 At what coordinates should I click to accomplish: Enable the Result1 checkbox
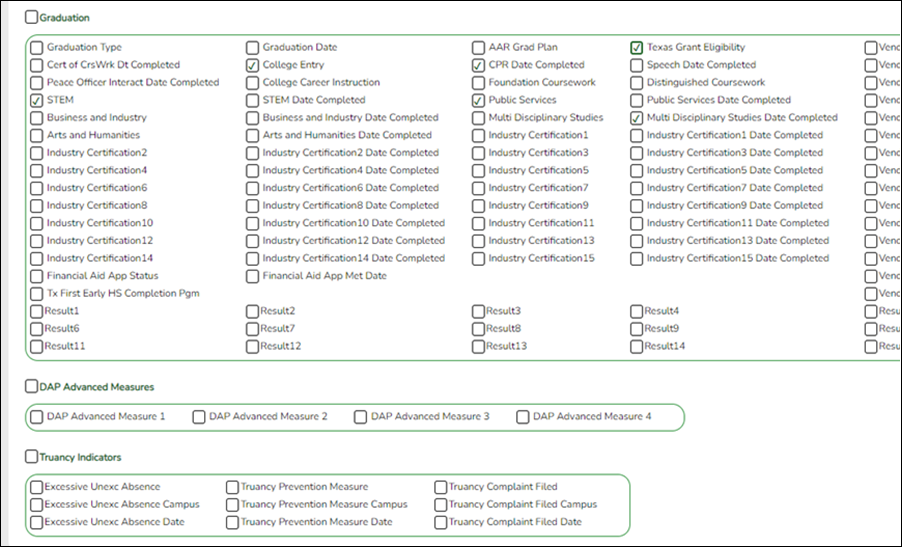[x=37, y=312]
